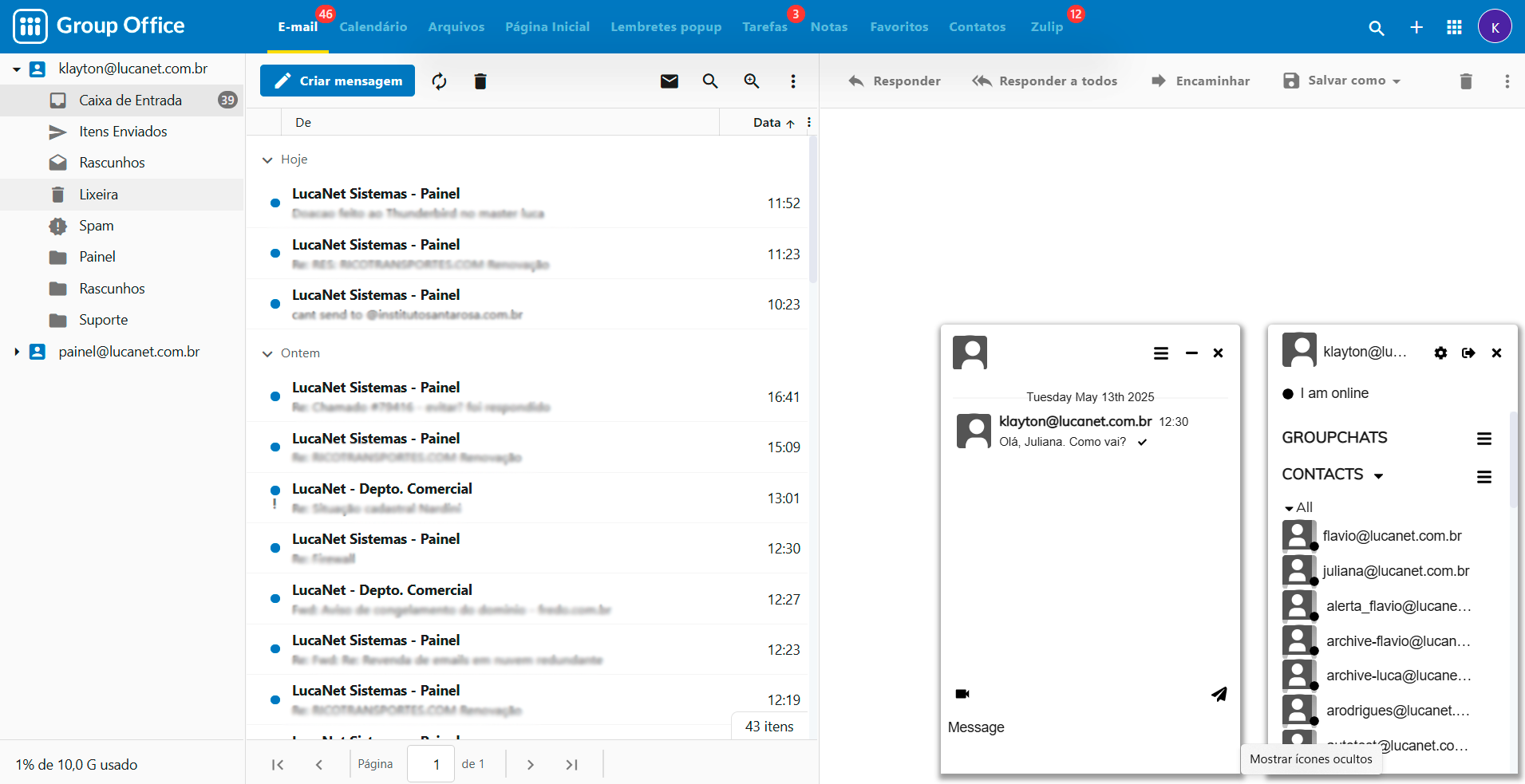This screenshot has height=784, width=1525.
Task: Open chat settings gear icon
Action: pyautogui.click(x=1440, y=353)
